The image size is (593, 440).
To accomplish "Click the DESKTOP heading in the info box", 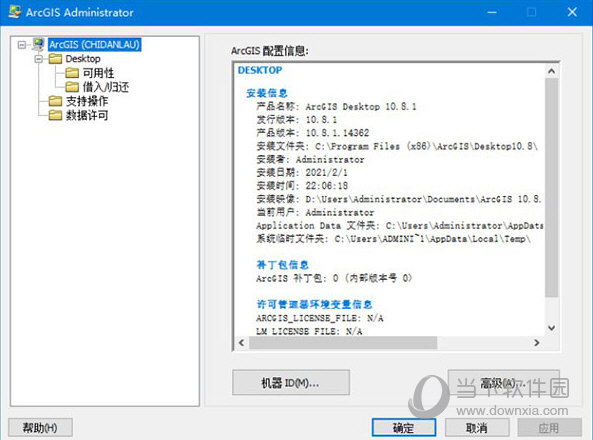I will click(x=260, y=70).
